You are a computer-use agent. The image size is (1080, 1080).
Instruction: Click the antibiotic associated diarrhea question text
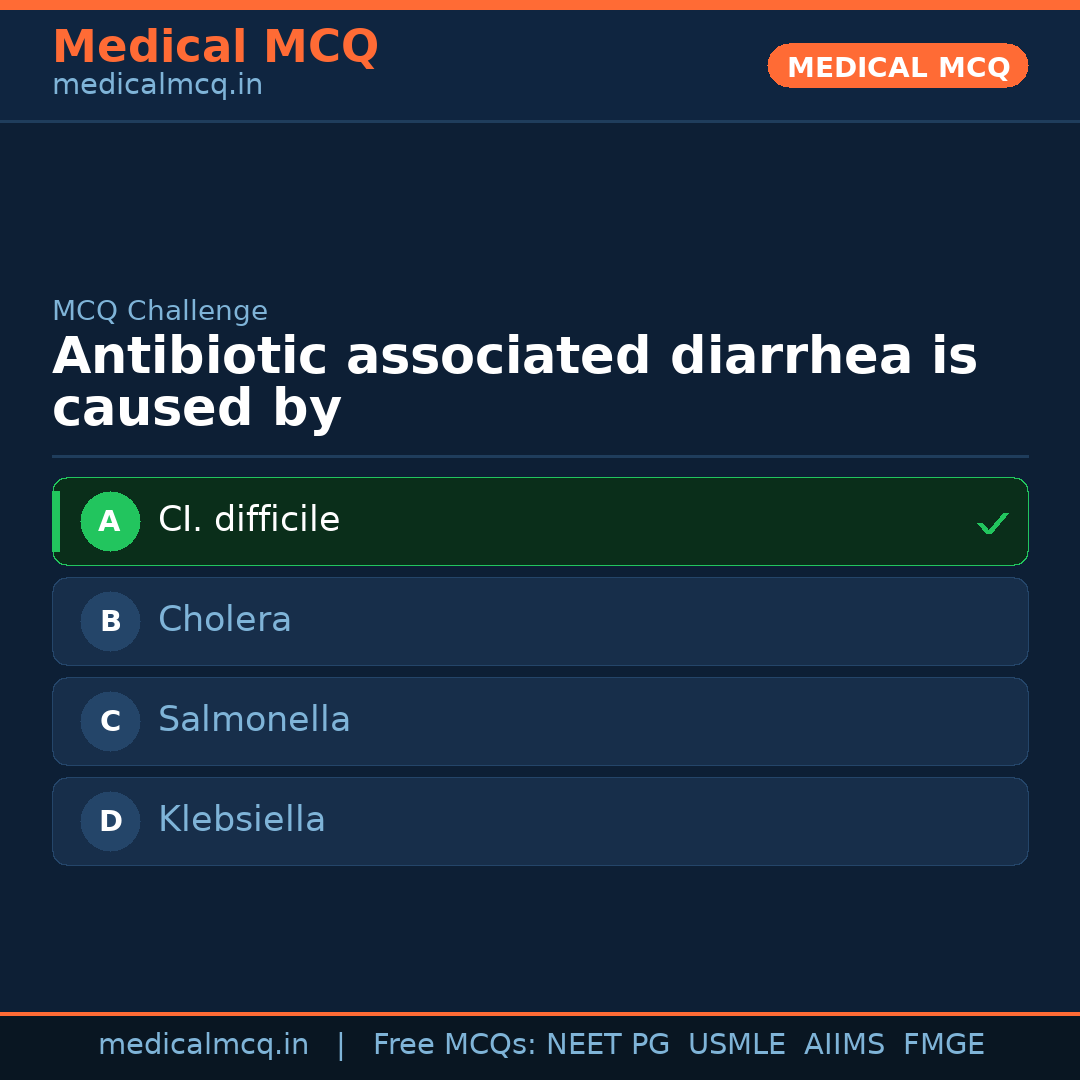pos(514,383)
